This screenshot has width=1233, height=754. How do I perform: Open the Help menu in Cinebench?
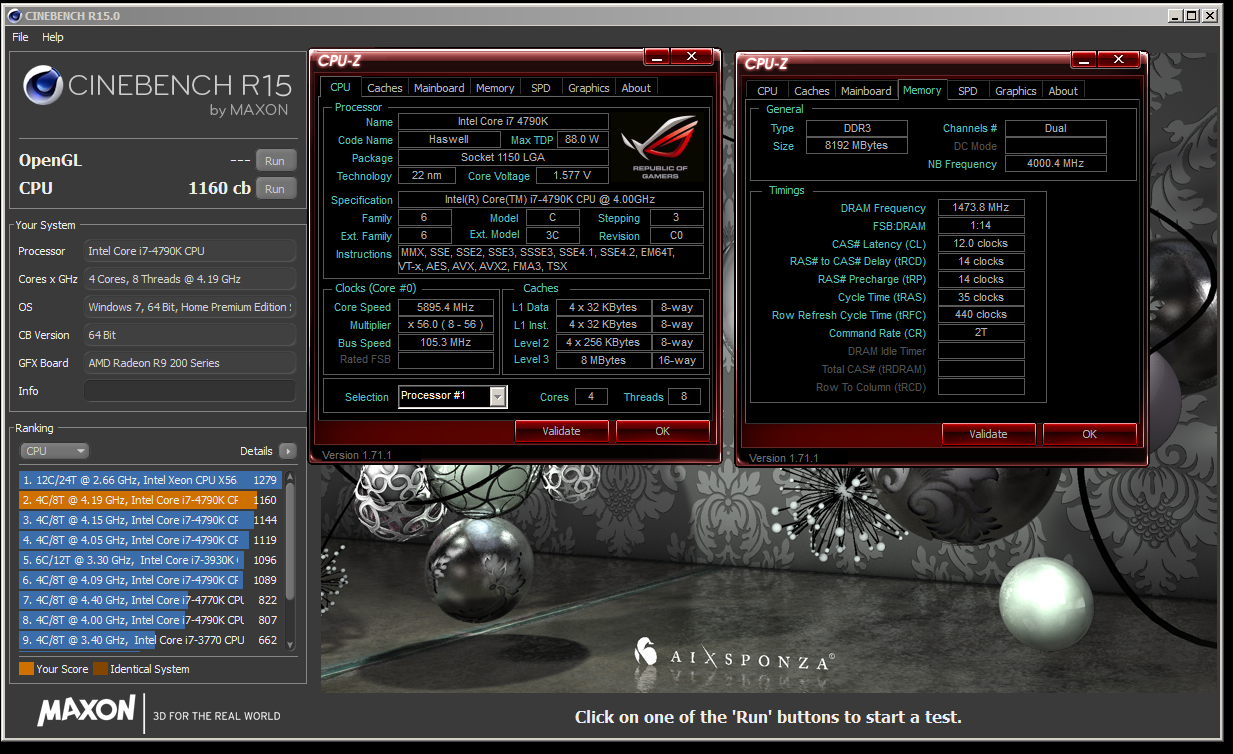(x=53, y=37)
